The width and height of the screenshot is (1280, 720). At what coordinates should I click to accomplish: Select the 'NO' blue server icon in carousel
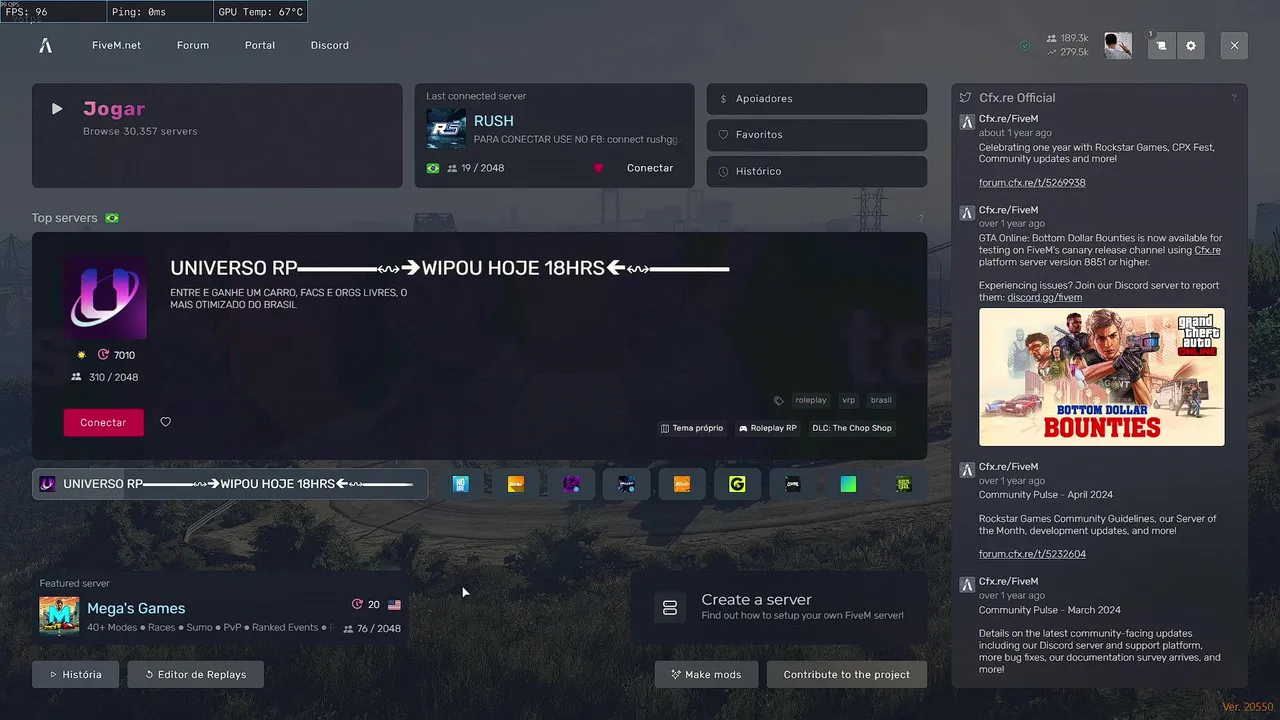tap(460, 484)
